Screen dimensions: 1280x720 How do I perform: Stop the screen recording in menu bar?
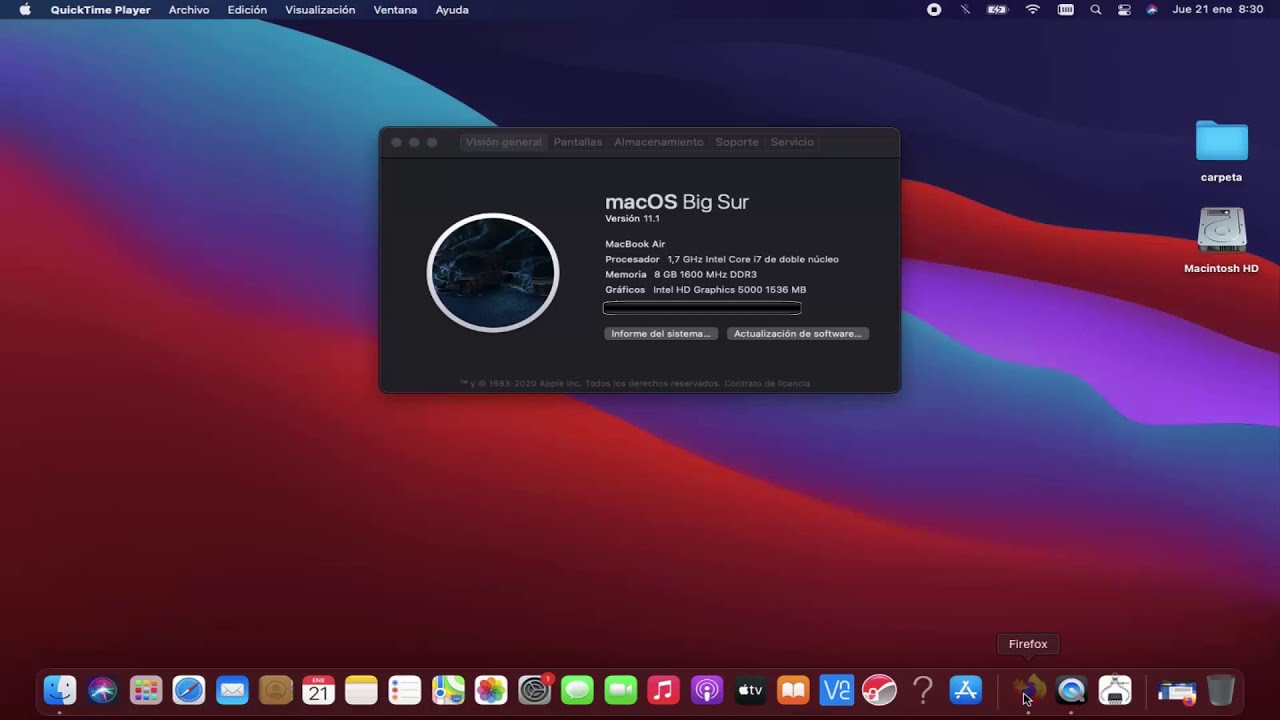pos(934,10)
